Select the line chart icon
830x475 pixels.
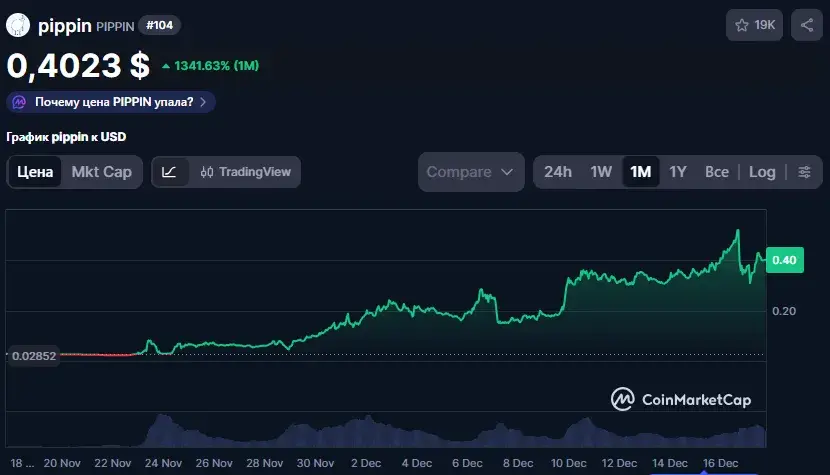169,172
